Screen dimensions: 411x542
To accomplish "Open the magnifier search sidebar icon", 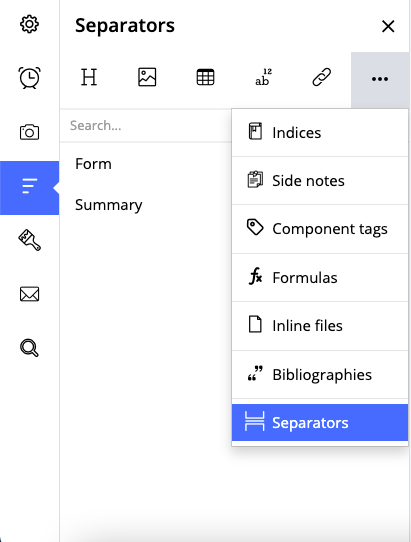I will tap(29, 348).
